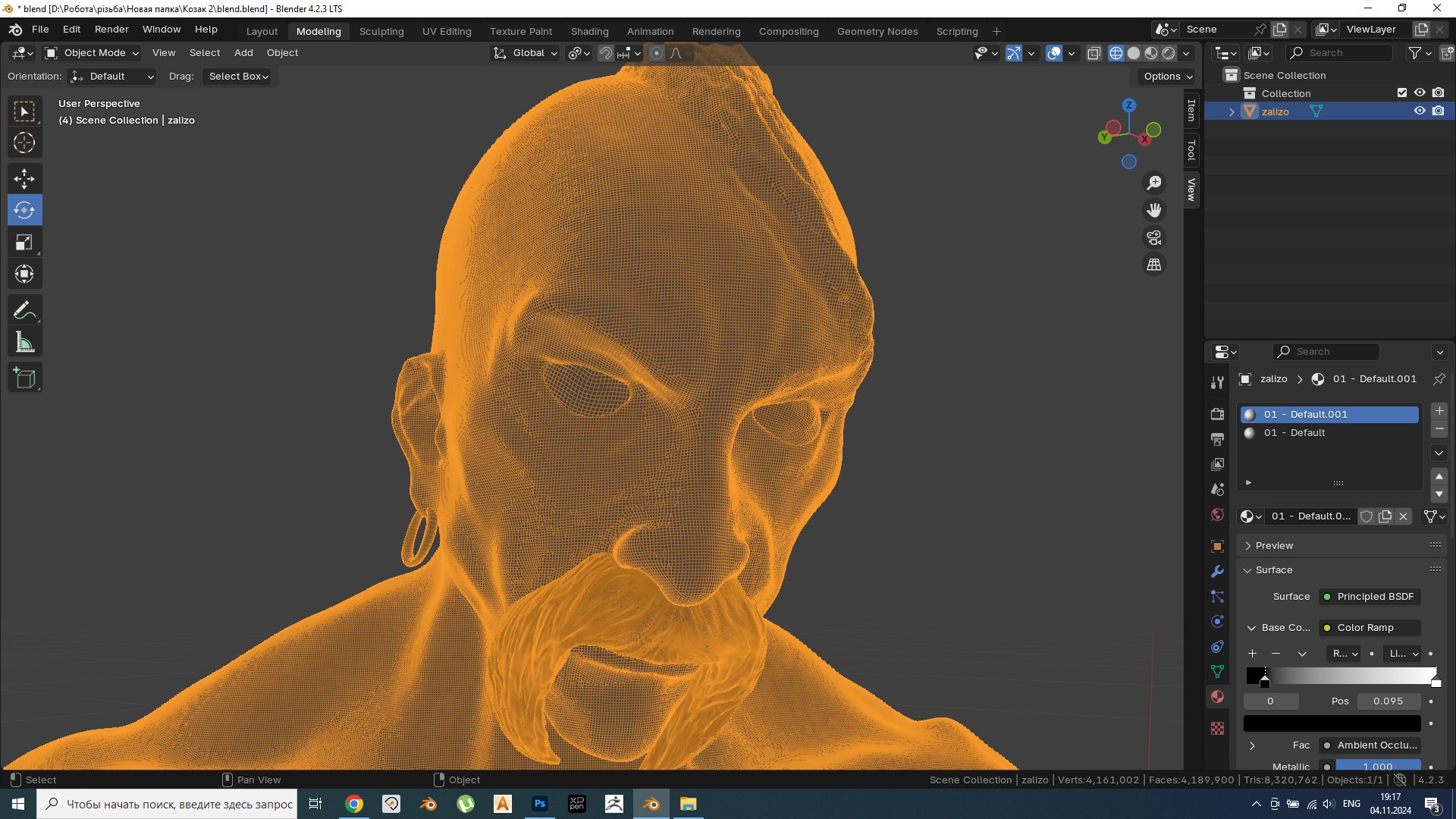The height and width of the screenshot is (819, 1456).
Task: Select the 01 - Default material slot
Action: pyautogui.click(x=1294, y=433)
